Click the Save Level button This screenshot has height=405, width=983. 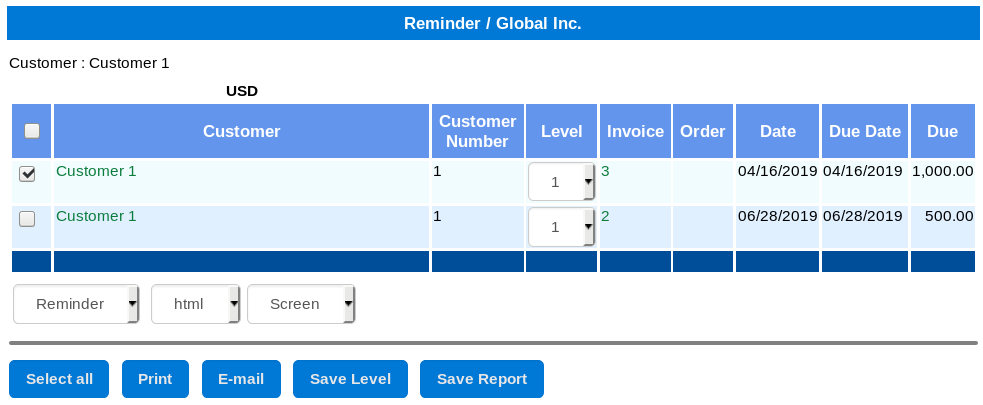[350, 379]
